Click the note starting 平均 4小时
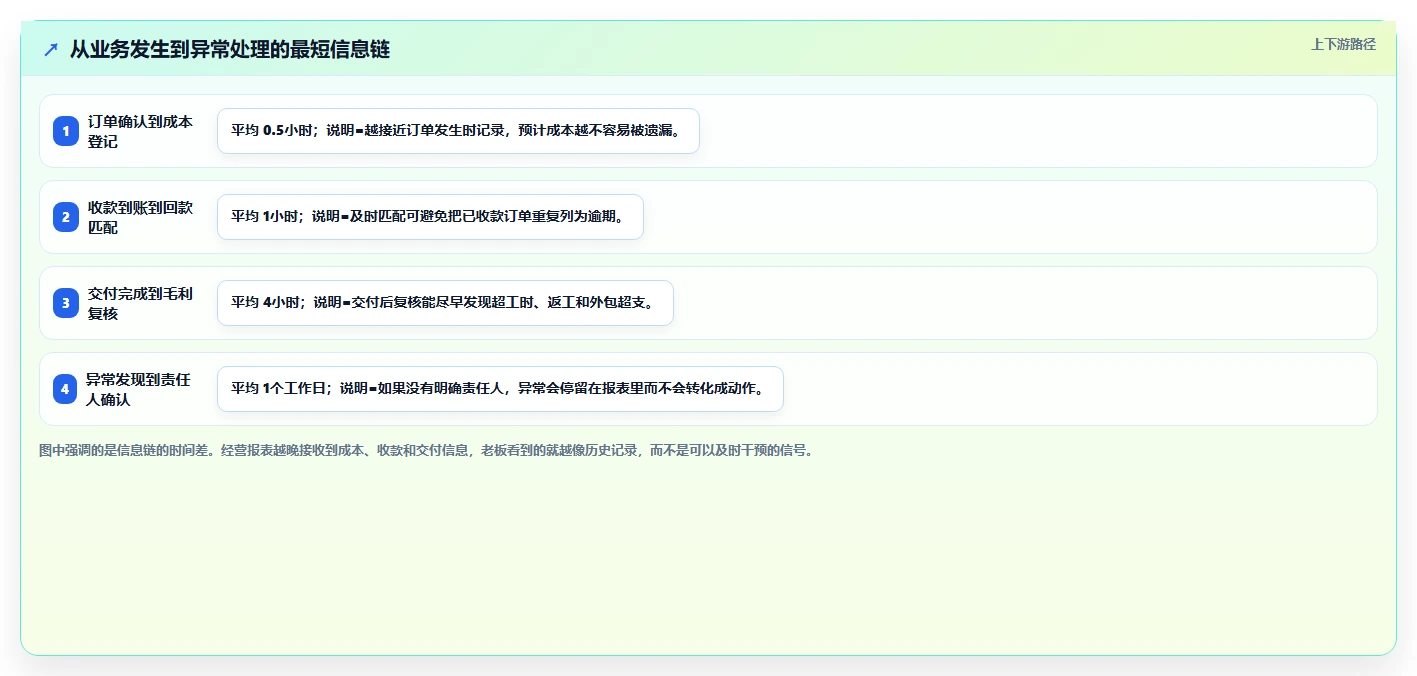The height and width of the screenshot is (676, 1417). point(445,303)
